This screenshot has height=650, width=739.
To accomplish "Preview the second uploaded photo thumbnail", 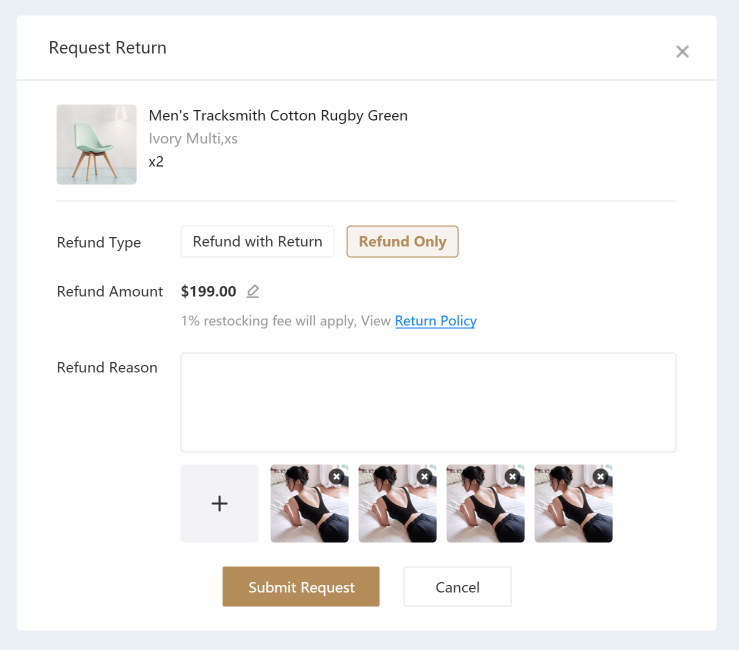I will [393, 512].
